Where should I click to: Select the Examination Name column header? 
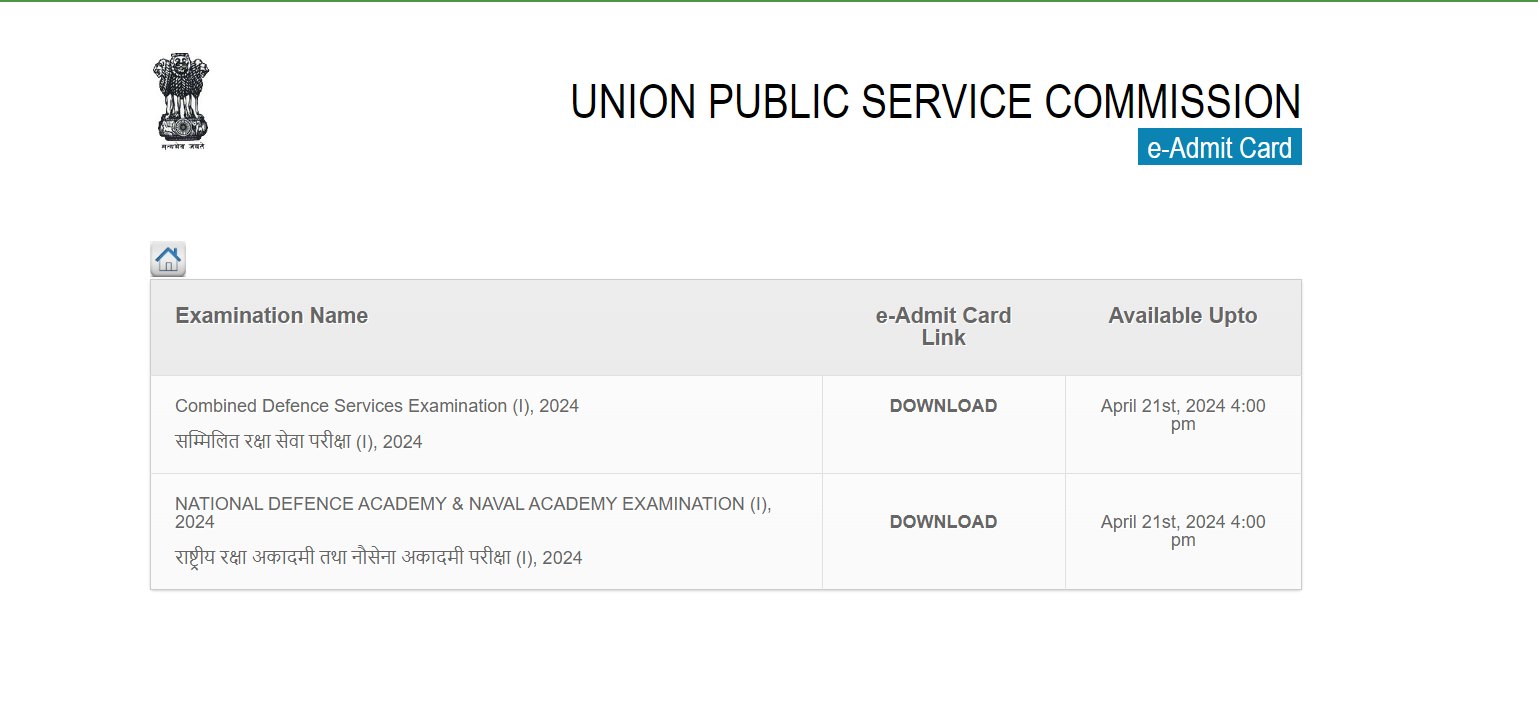pos(272,316)
